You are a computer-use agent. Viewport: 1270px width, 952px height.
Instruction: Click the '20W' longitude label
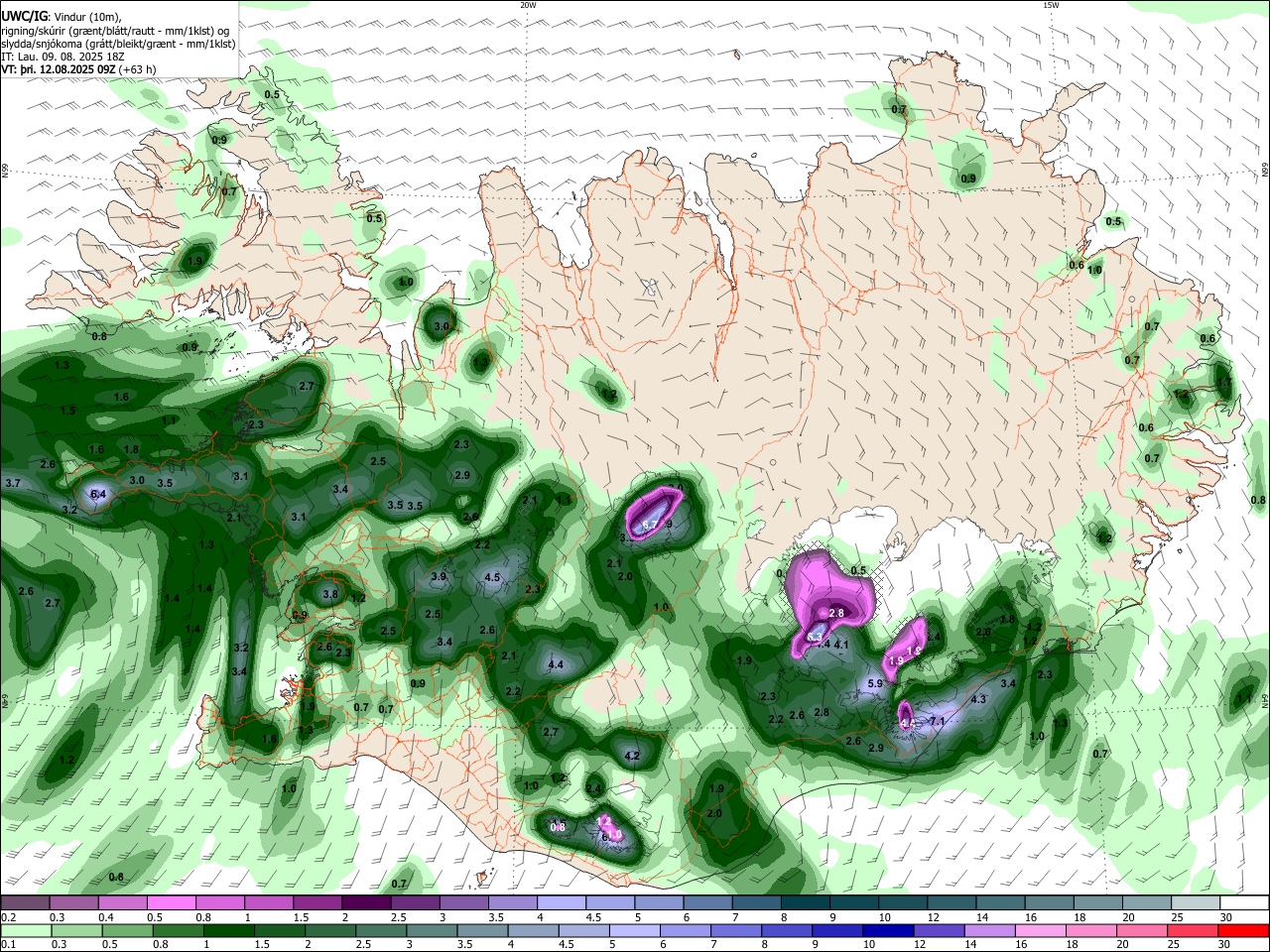pos(528,5)
